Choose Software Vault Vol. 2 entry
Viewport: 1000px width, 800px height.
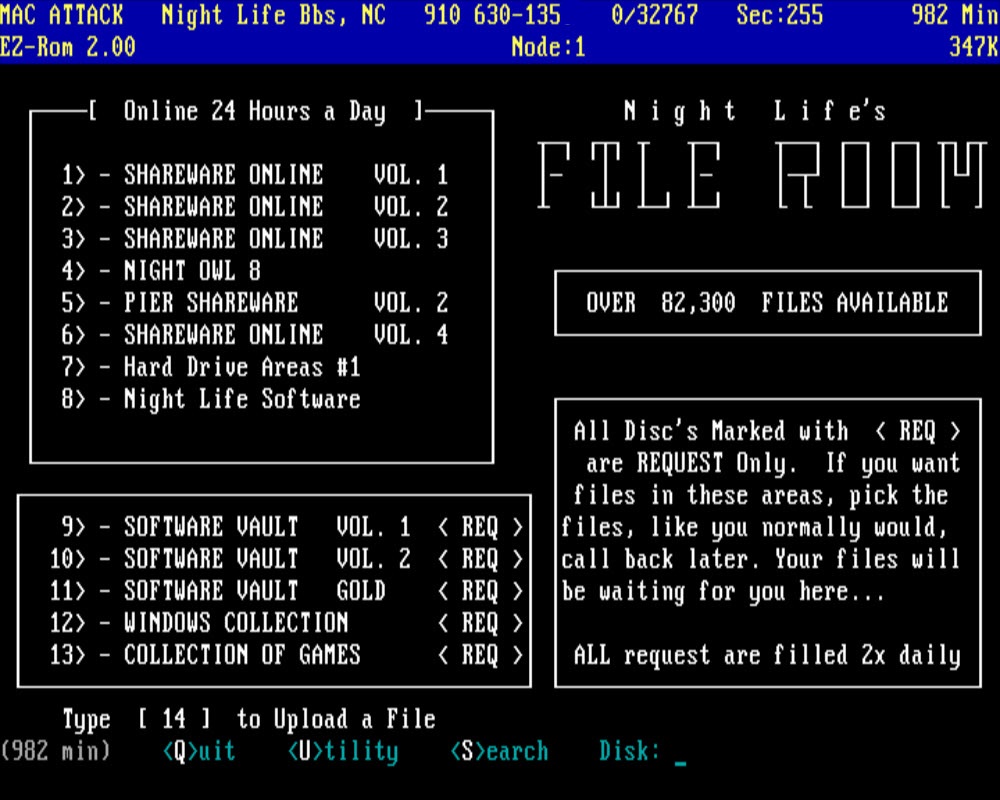click(266, 559)
